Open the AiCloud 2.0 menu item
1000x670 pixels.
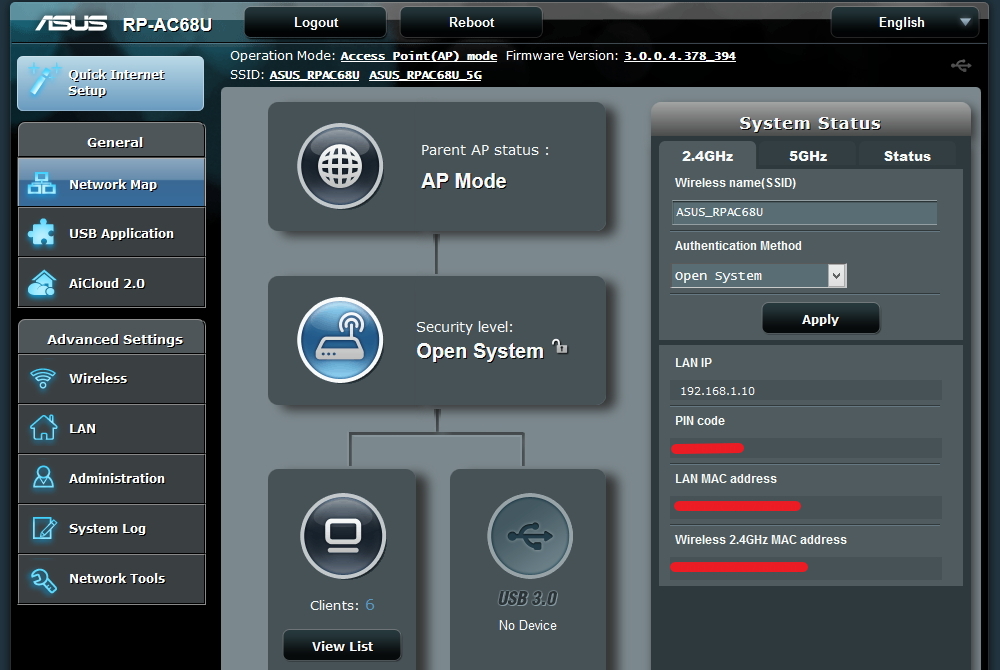coord(112,283)
